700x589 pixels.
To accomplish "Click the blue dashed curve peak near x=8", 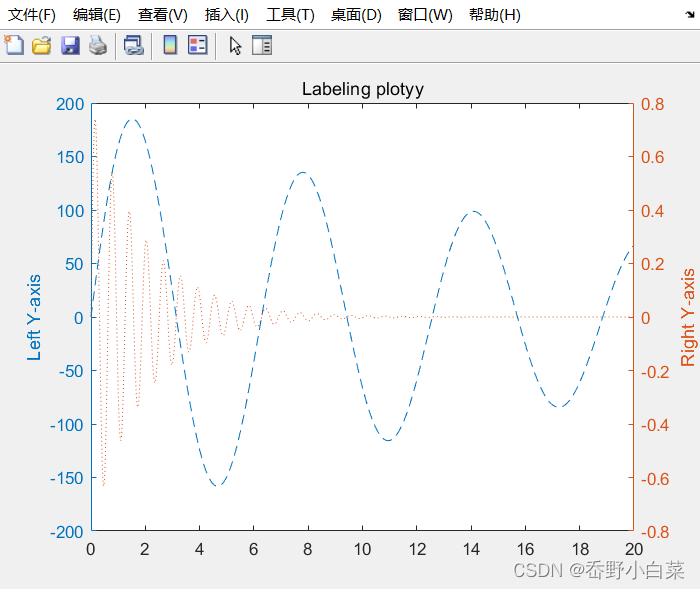I will pyautogui.click(x=303, y=172).
